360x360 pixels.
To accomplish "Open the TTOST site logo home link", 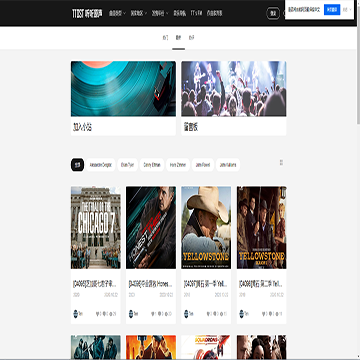I will coord(87,13).
